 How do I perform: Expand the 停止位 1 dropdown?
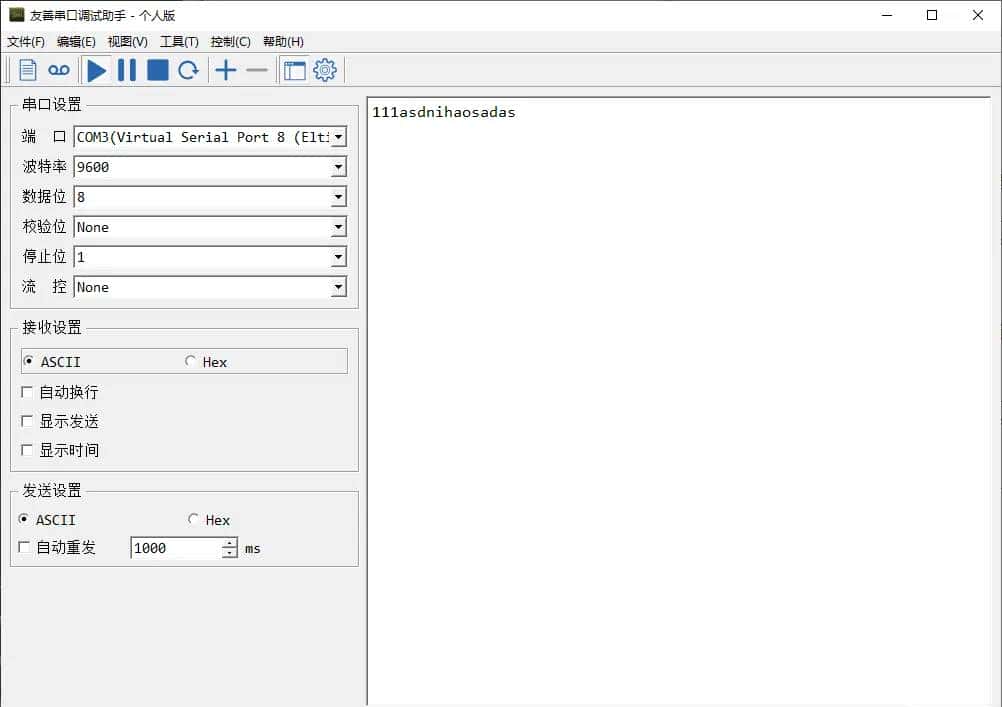[339, 257]
